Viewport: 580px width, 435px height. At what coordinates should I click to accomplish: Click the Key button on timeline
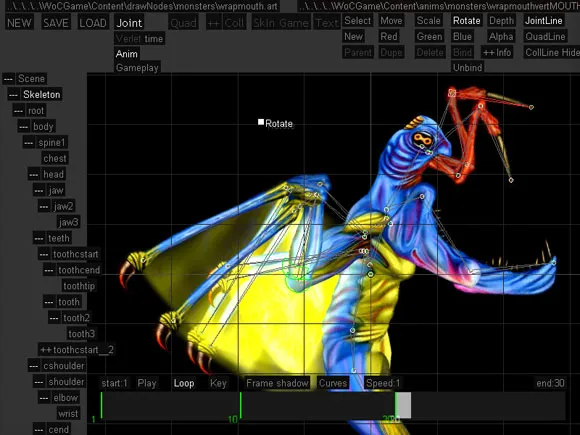[218, 383]
